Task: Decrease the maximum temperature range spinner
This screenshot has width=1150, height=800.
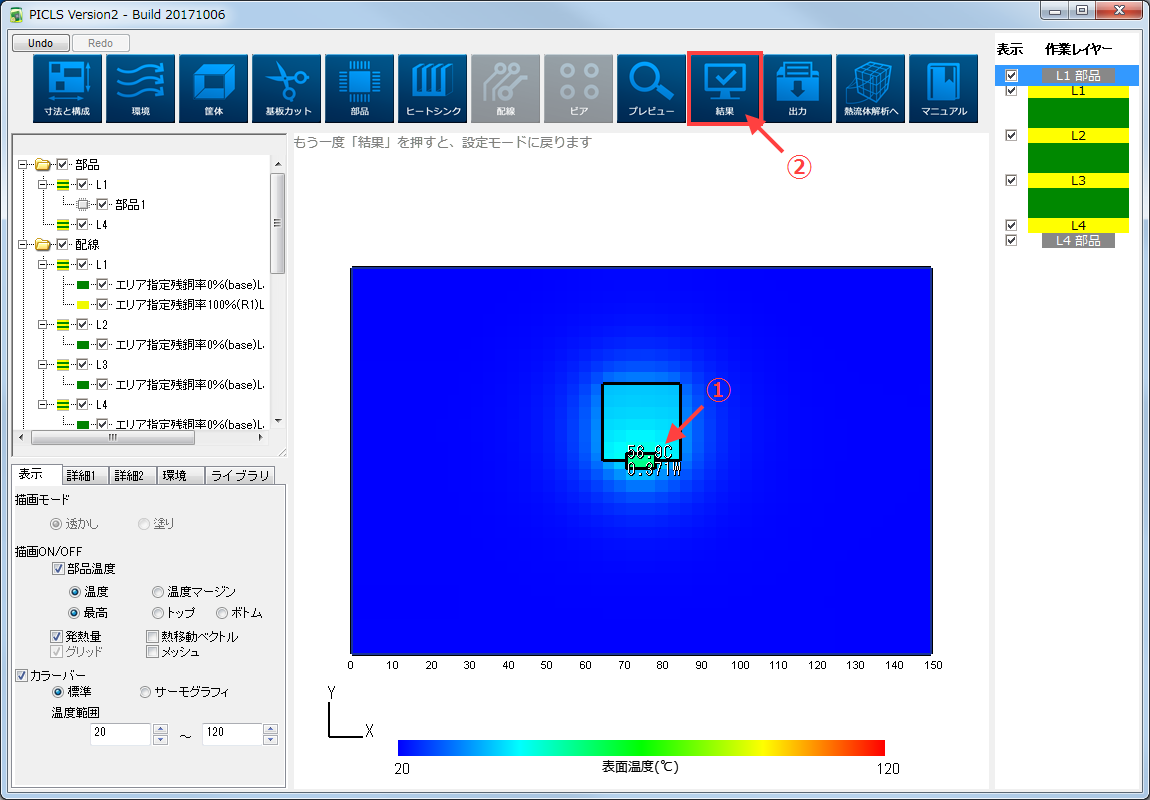Action: 271,740
